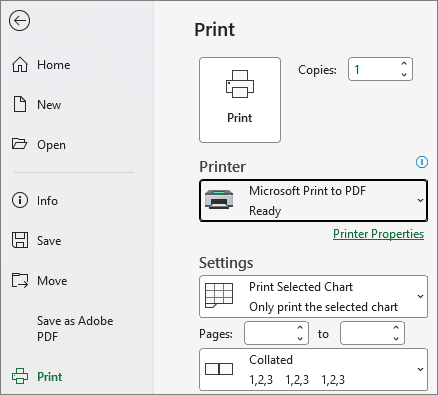Click the printer device icon in Printer box
Screen dimensions: 438x395
[219, 199]
